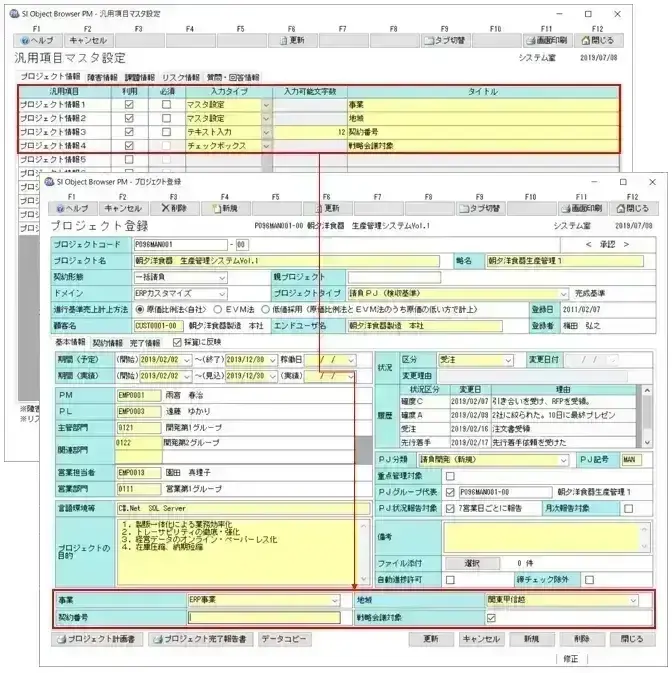
Task: Toggle 必須 checkbox for プロジェクト情報2
Action: pos(166,118)
